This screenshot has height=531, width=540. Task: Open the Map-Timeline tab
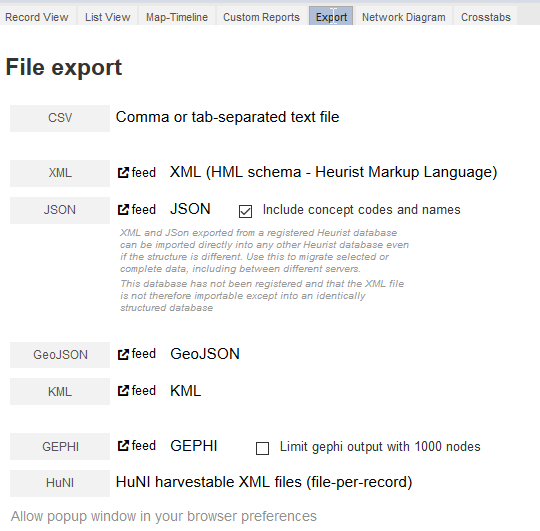tap(177, 17)
